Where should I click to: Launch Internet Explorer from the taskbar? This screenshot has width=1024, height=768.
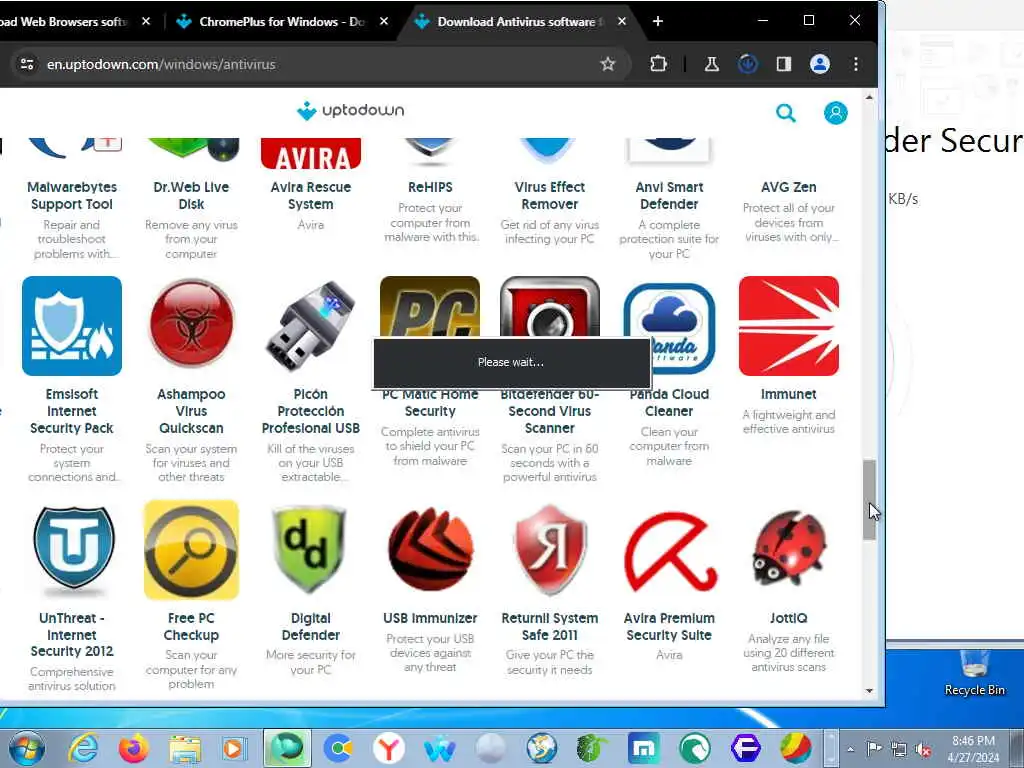pyautogui.click(x=84, y=748)
